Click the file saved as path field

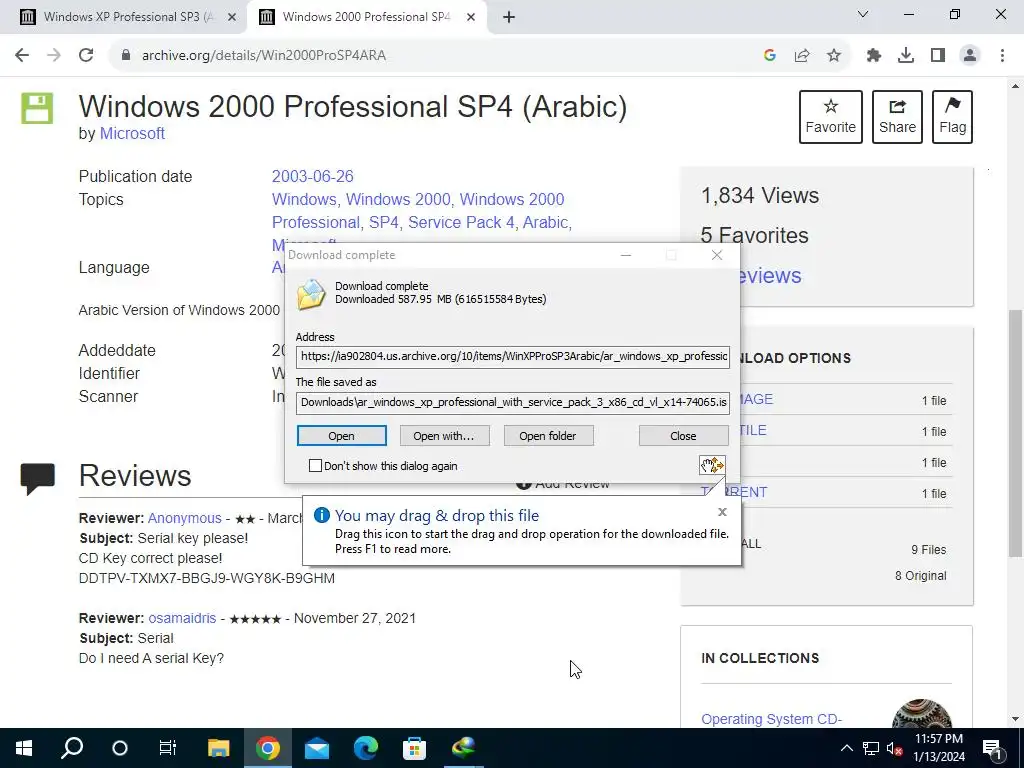[513, 402]
